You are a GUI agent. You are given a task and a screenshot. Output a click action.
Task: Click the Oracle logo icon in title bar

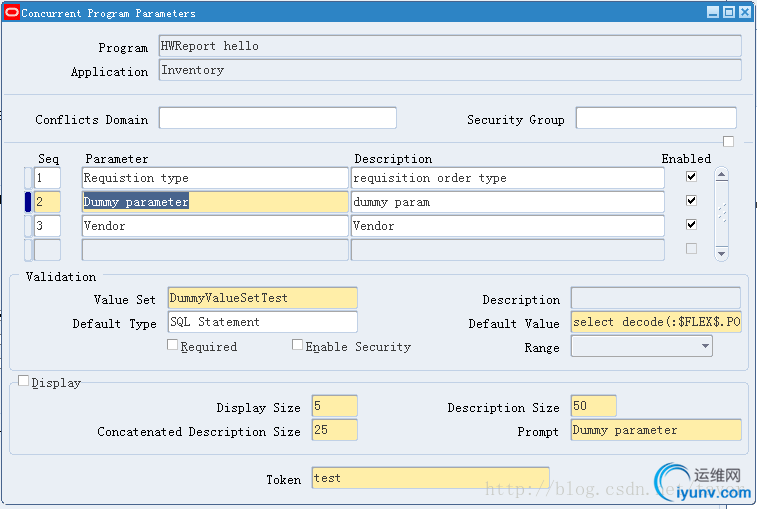pos(12,13)
